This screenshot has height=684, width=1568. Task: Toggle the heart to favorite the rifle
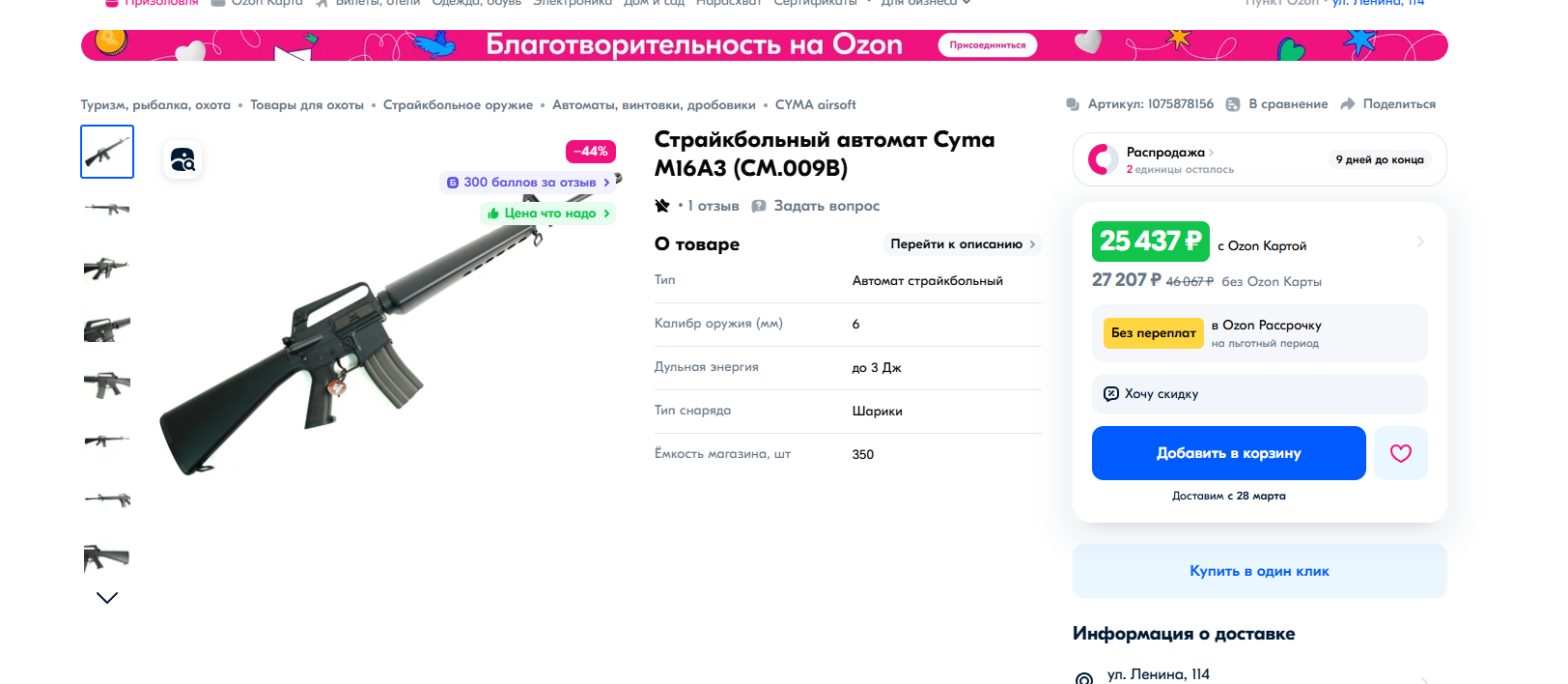1401,452
